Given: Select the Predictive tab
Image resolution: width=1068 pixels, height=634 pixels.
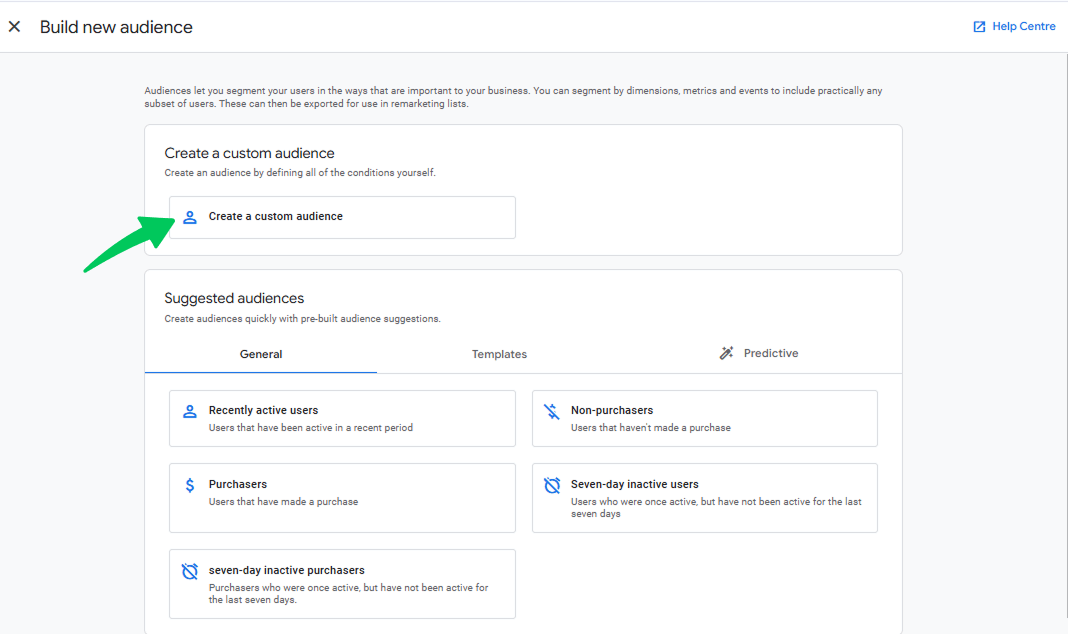Looking at the screenshot, I should tap(758, 353).
